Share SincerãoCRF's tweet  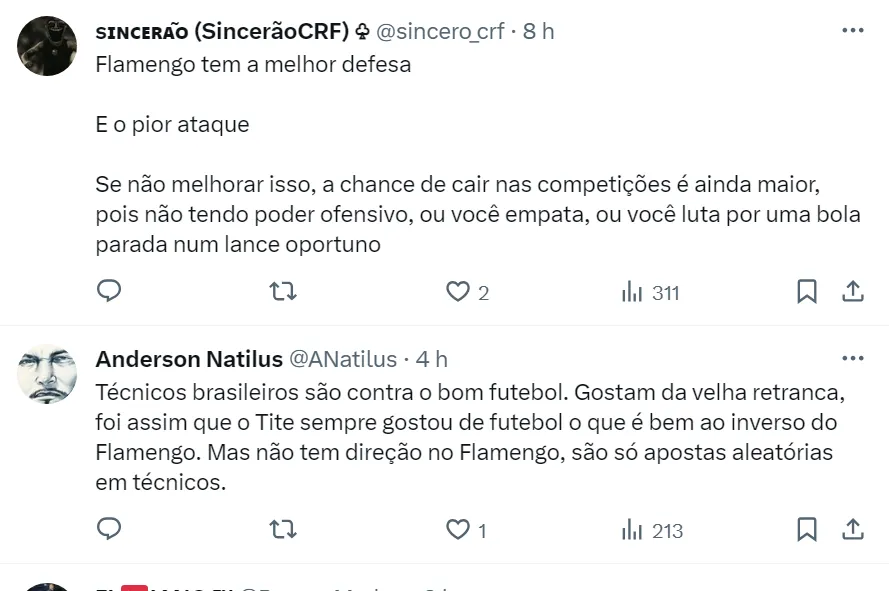tap(852, 291)
